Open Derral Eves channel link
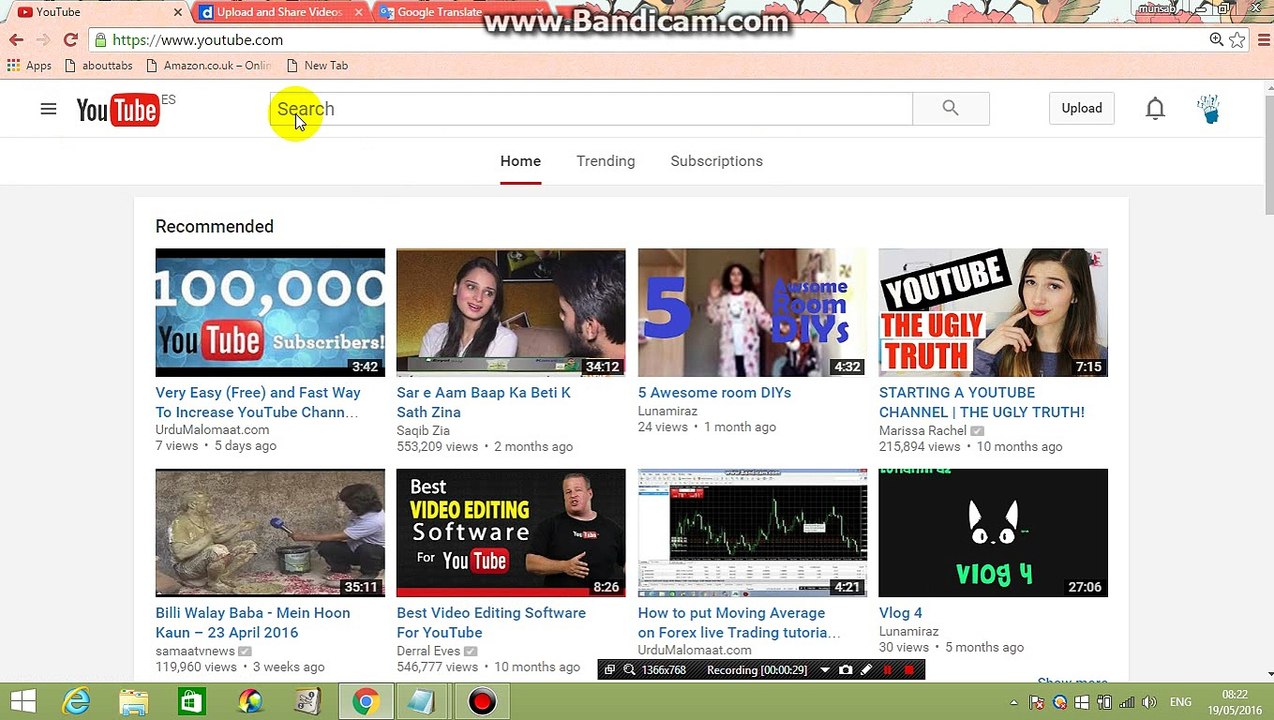The width and height of the screenshot is (1274, 720). point(428,650)
